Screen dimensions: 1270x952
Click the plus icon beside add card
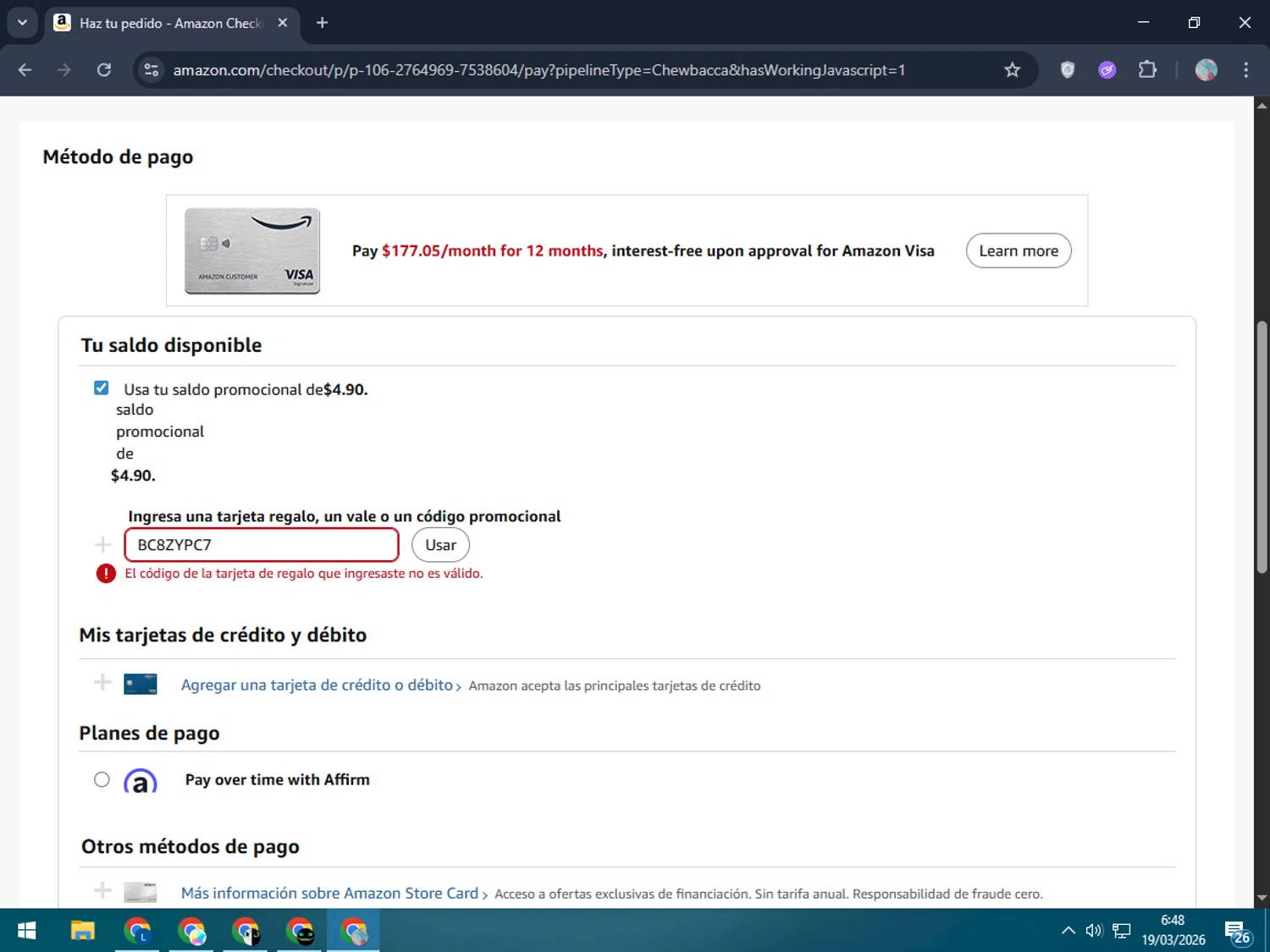coord(102,682)
